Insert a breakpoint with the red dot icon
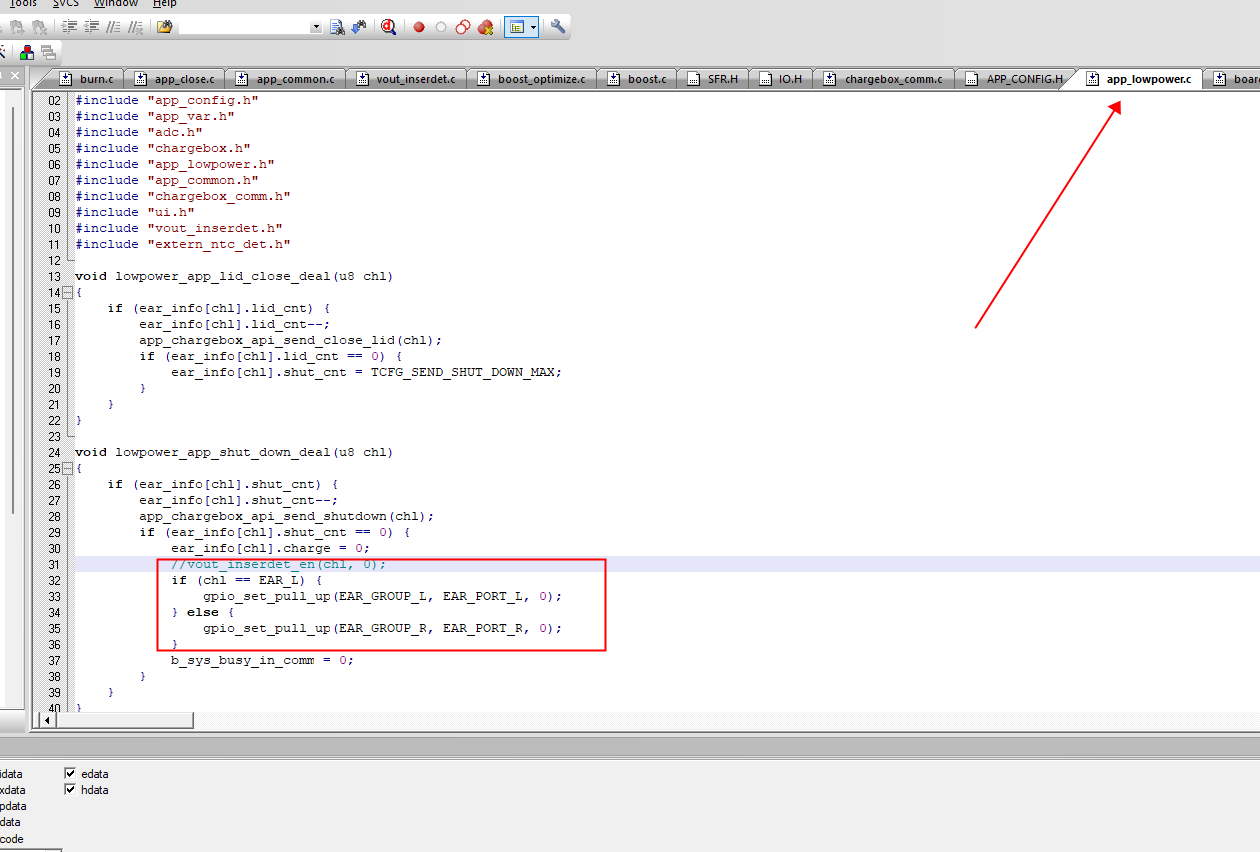 click(419, 27)
